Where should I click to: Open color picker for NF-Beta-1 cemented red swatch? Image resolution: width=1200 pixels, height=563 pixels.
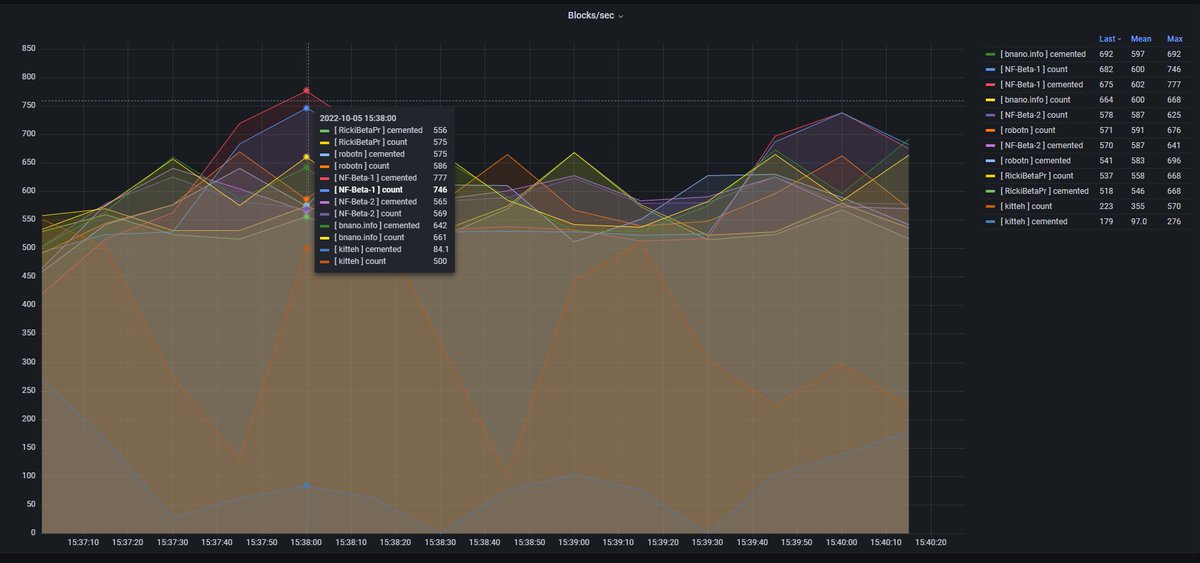click(990, 85)
